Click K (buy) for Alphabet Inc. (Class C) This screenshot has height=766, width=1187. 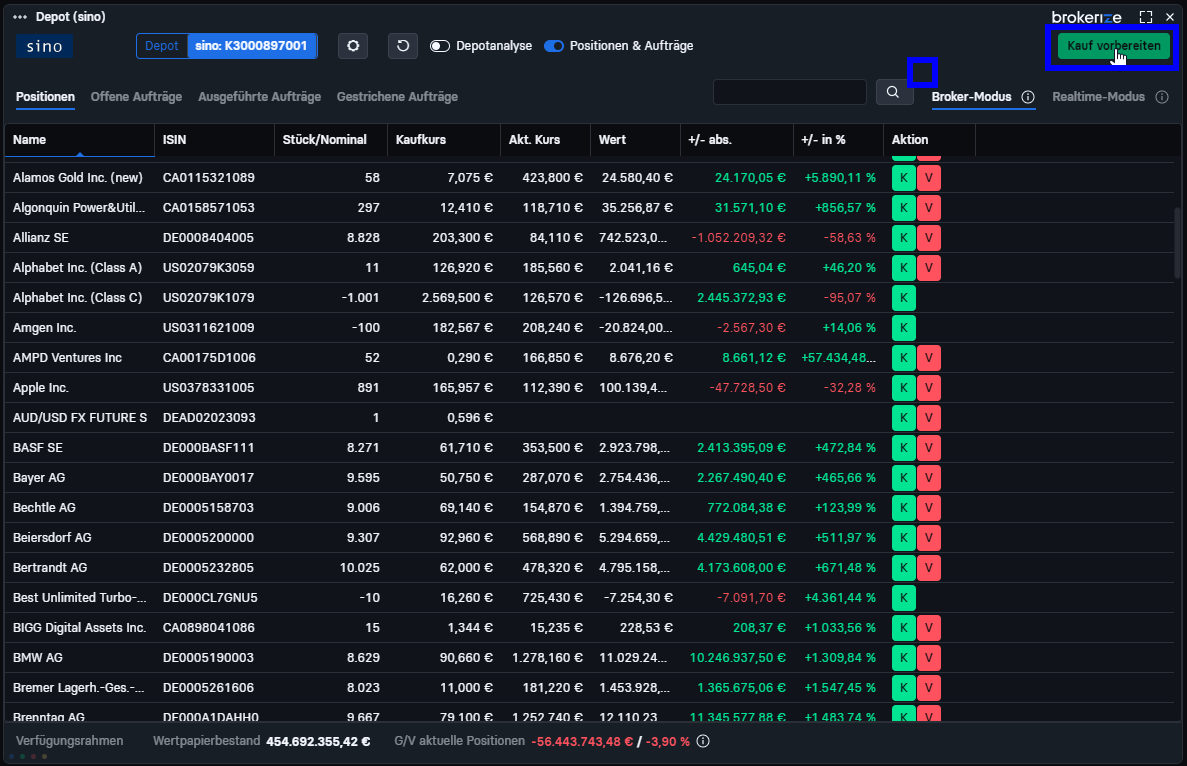pyautogui.click(x=904, y=297)
